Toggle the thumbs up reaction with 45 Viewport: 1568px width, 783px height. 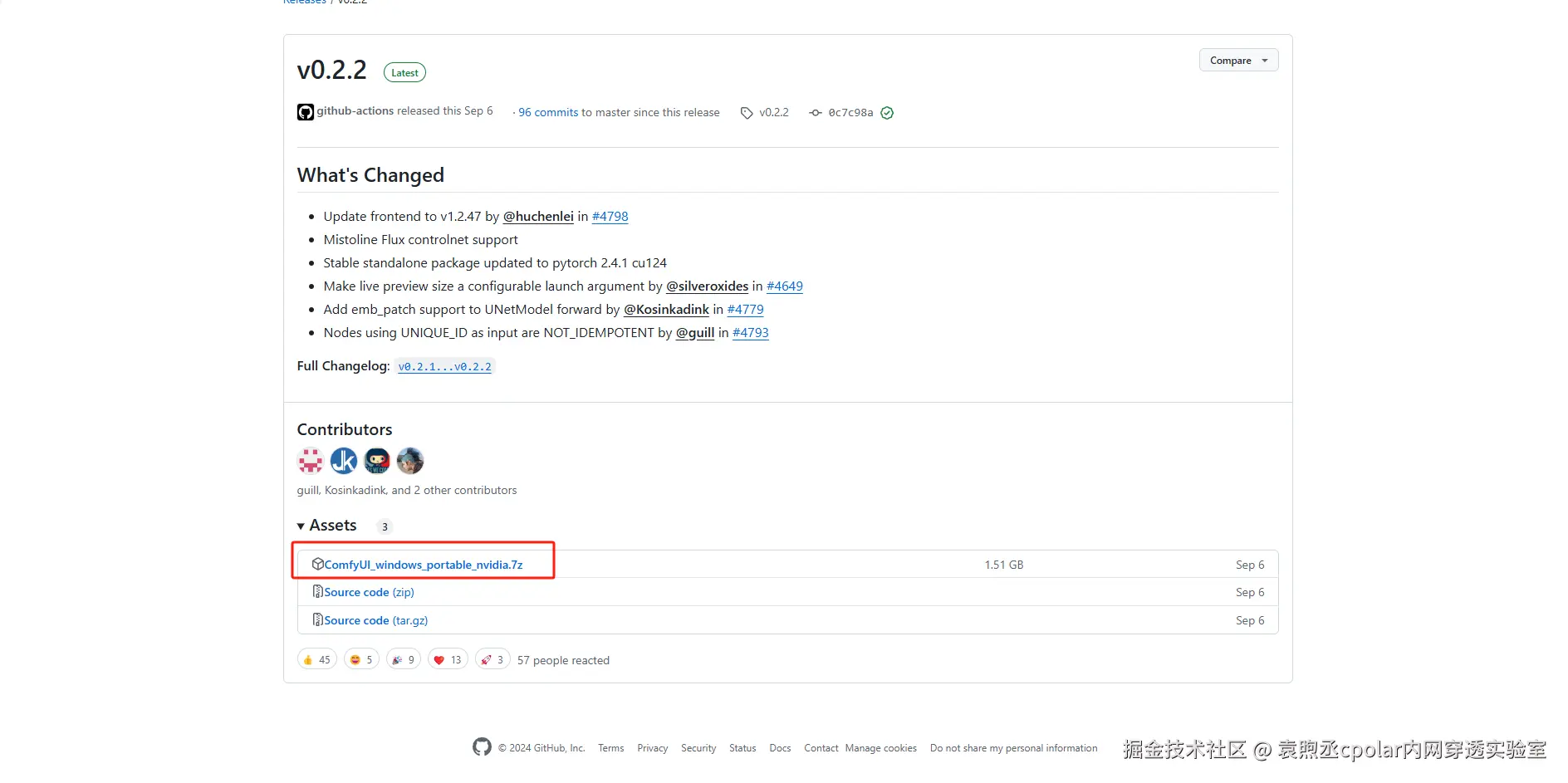click(317, 659)
